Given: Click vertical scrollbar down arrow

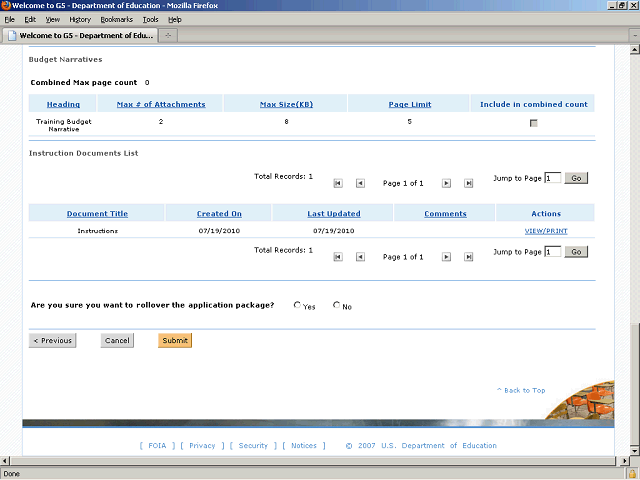Looking at the screenshot, I should pos(635,451).
